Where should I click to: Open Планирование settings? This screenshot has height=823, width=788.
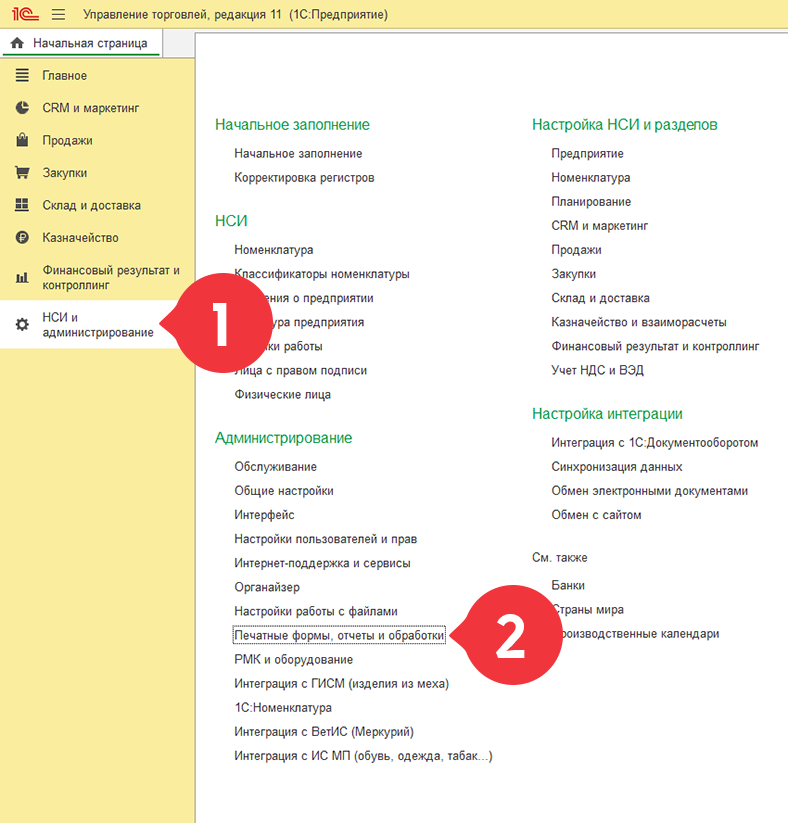click(x=591, y=202)
